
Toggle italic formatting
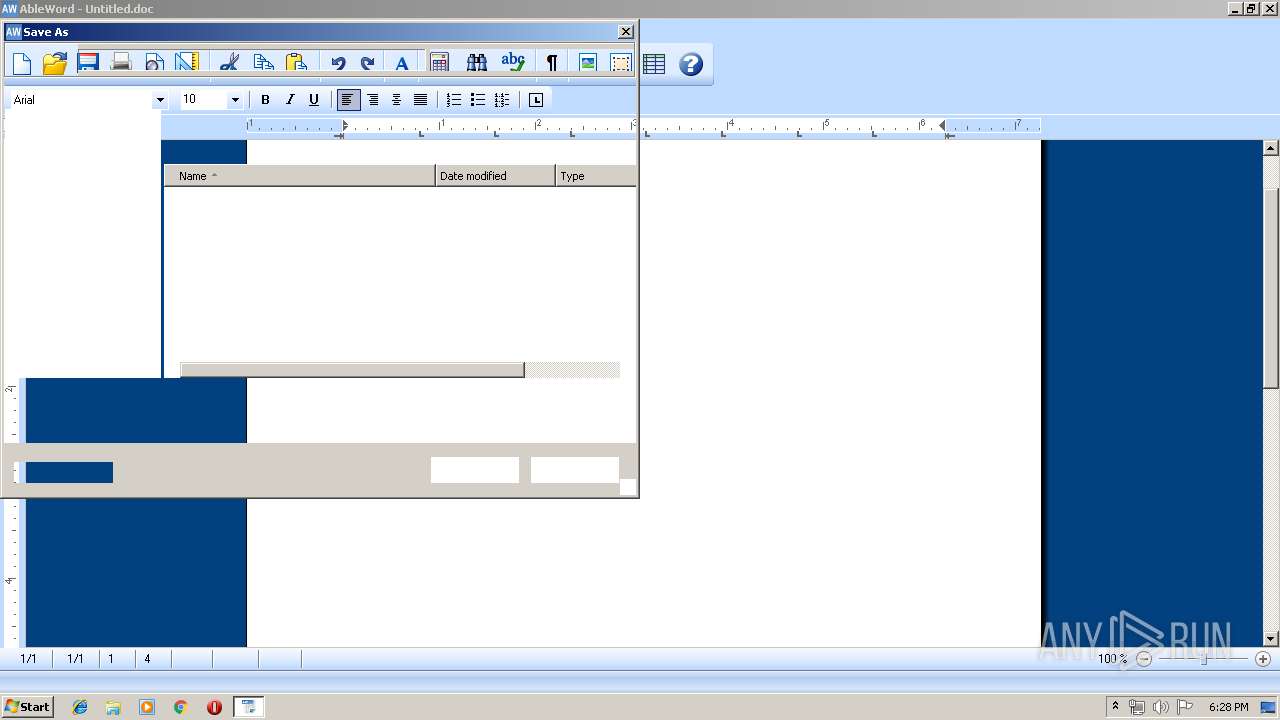[290, 100]
